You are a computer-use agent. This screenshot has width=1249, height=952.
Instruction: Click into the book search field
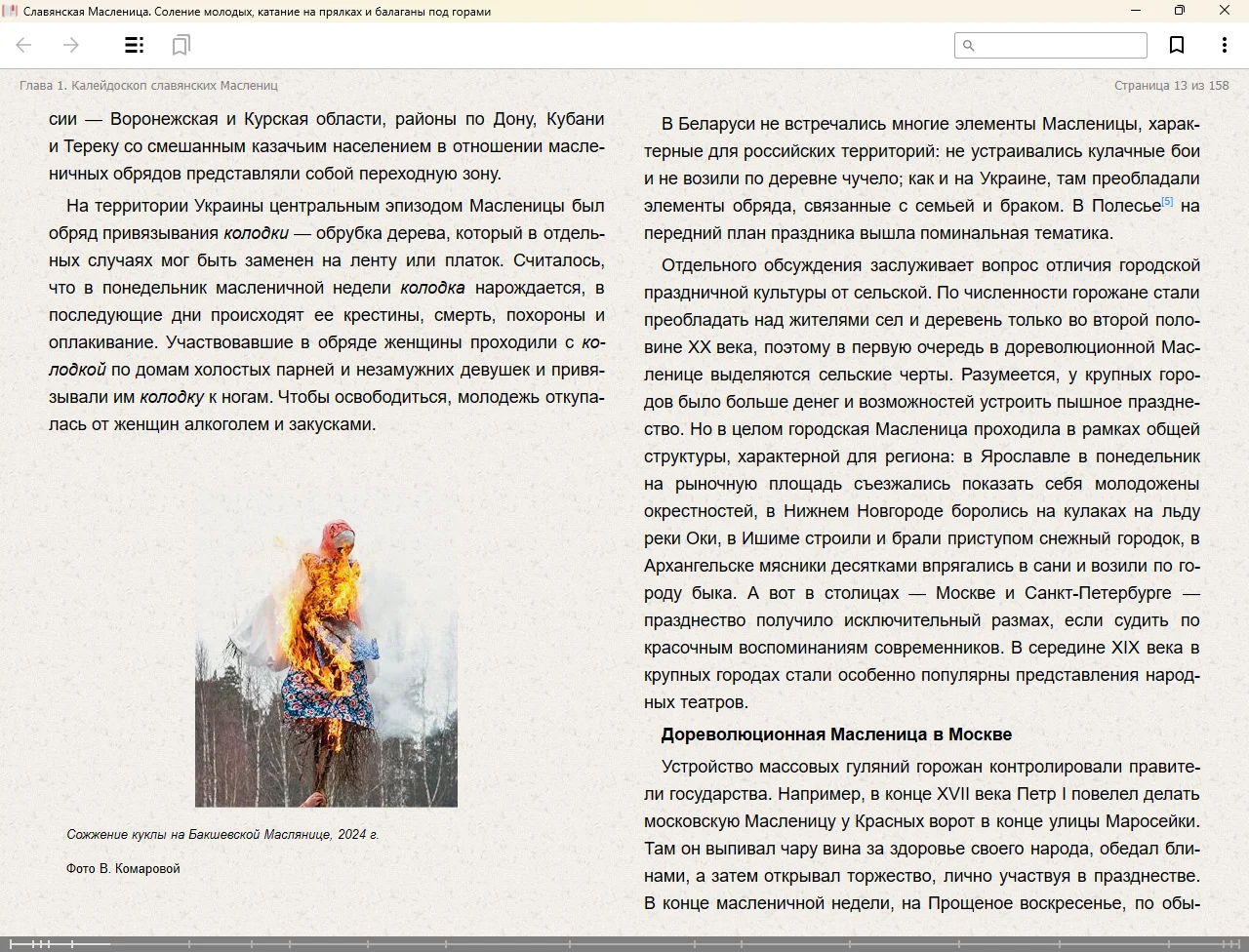pos(1060,45)
